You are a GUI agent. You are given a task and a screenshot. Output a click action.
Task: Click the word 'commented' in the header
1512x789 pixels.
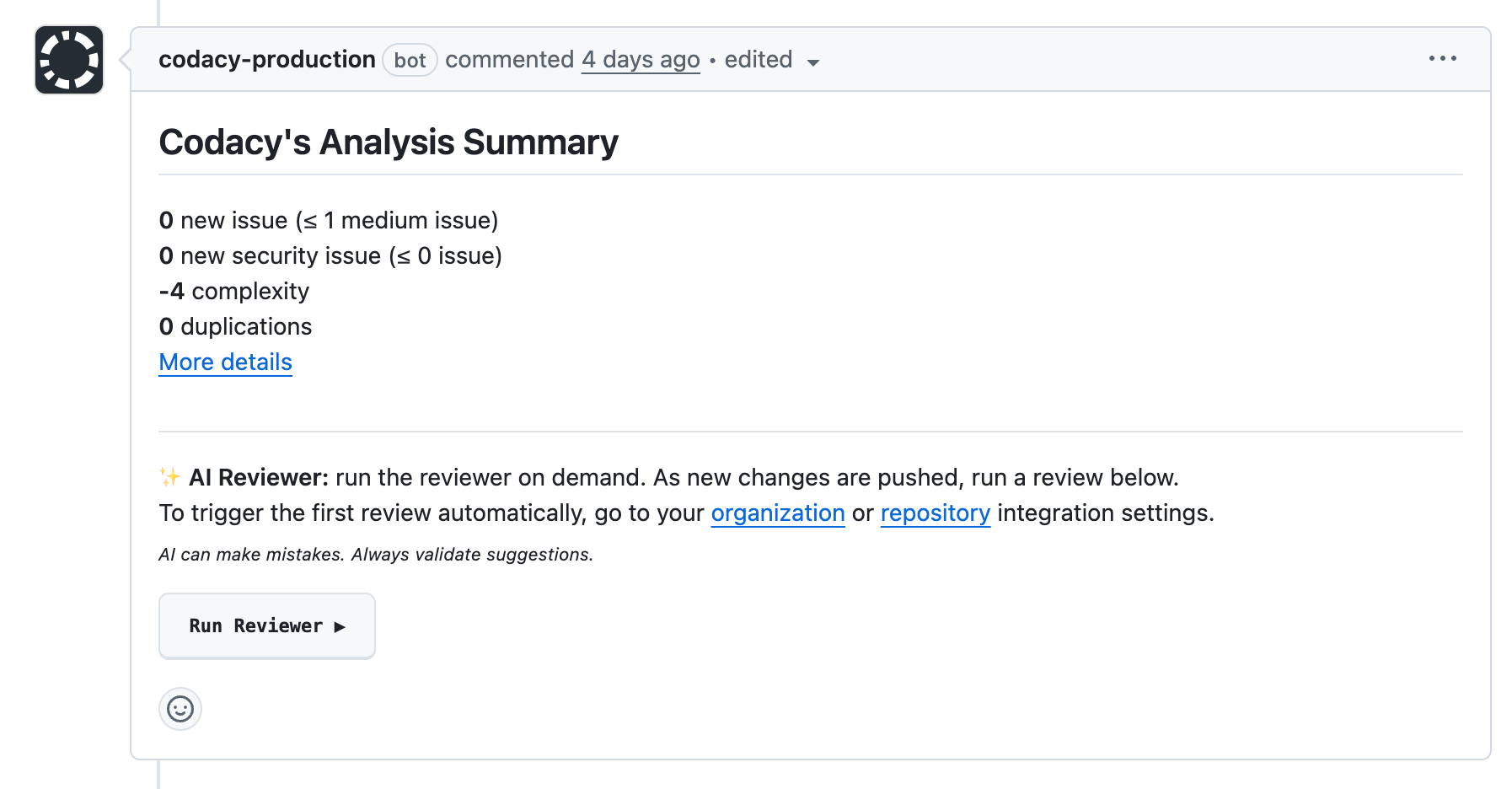[509, 60]
